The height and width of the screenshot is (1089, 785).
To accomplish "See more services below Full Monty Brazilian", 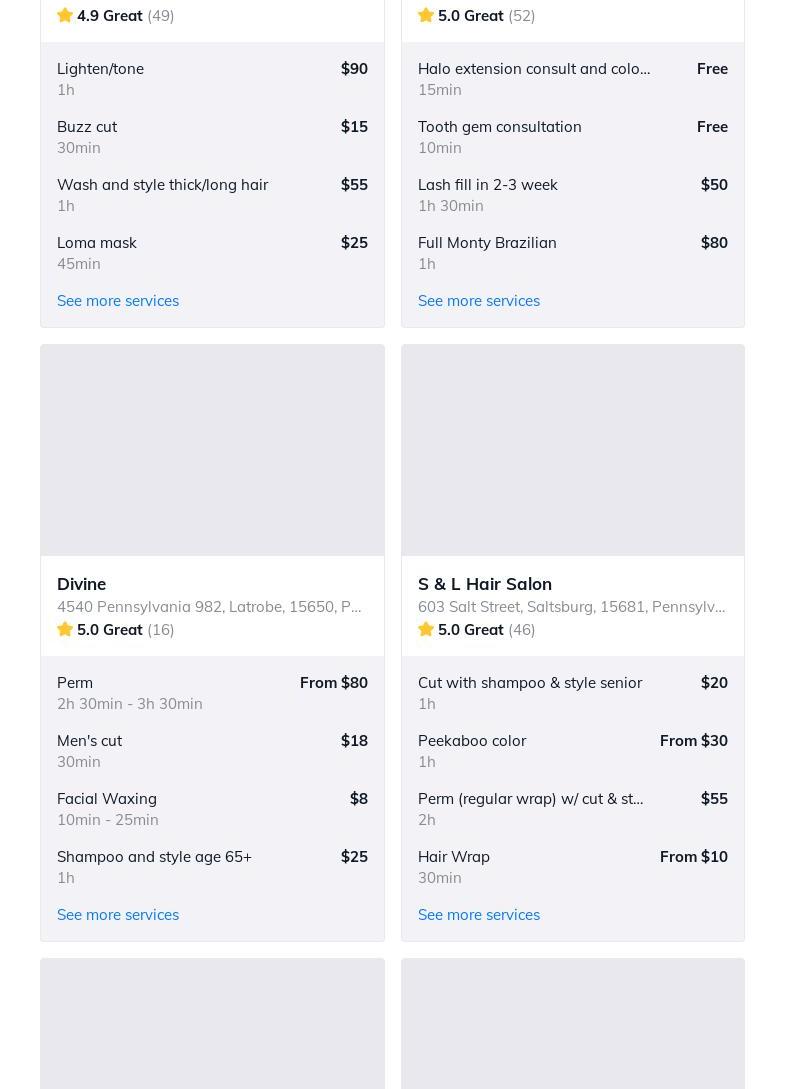I will coord(479,300).
